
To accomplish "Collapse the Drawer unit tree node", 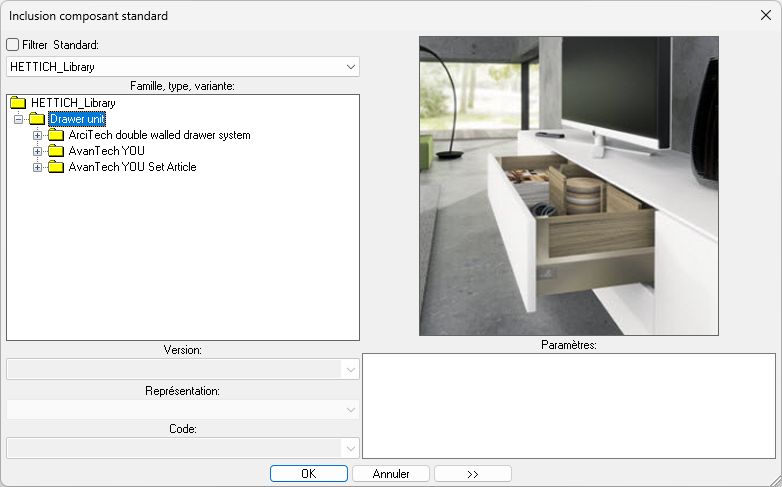I will 18,119.
